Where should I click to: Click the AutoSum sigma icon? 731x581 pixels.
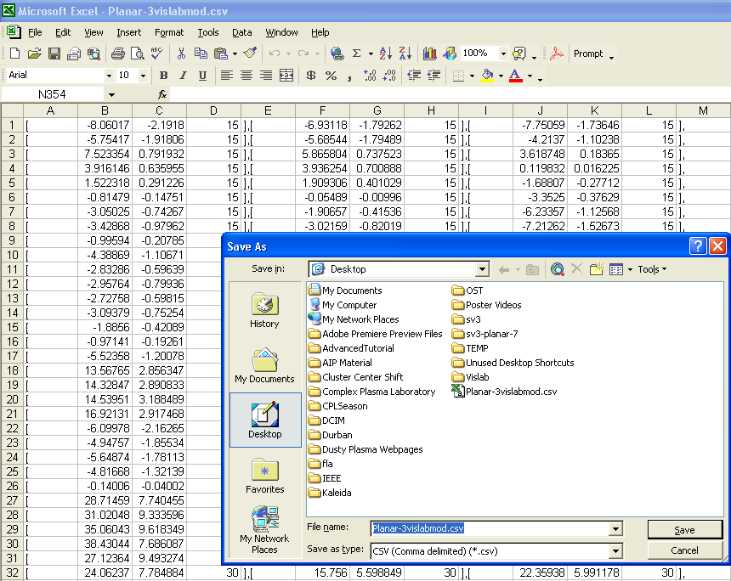click(356, 53)
